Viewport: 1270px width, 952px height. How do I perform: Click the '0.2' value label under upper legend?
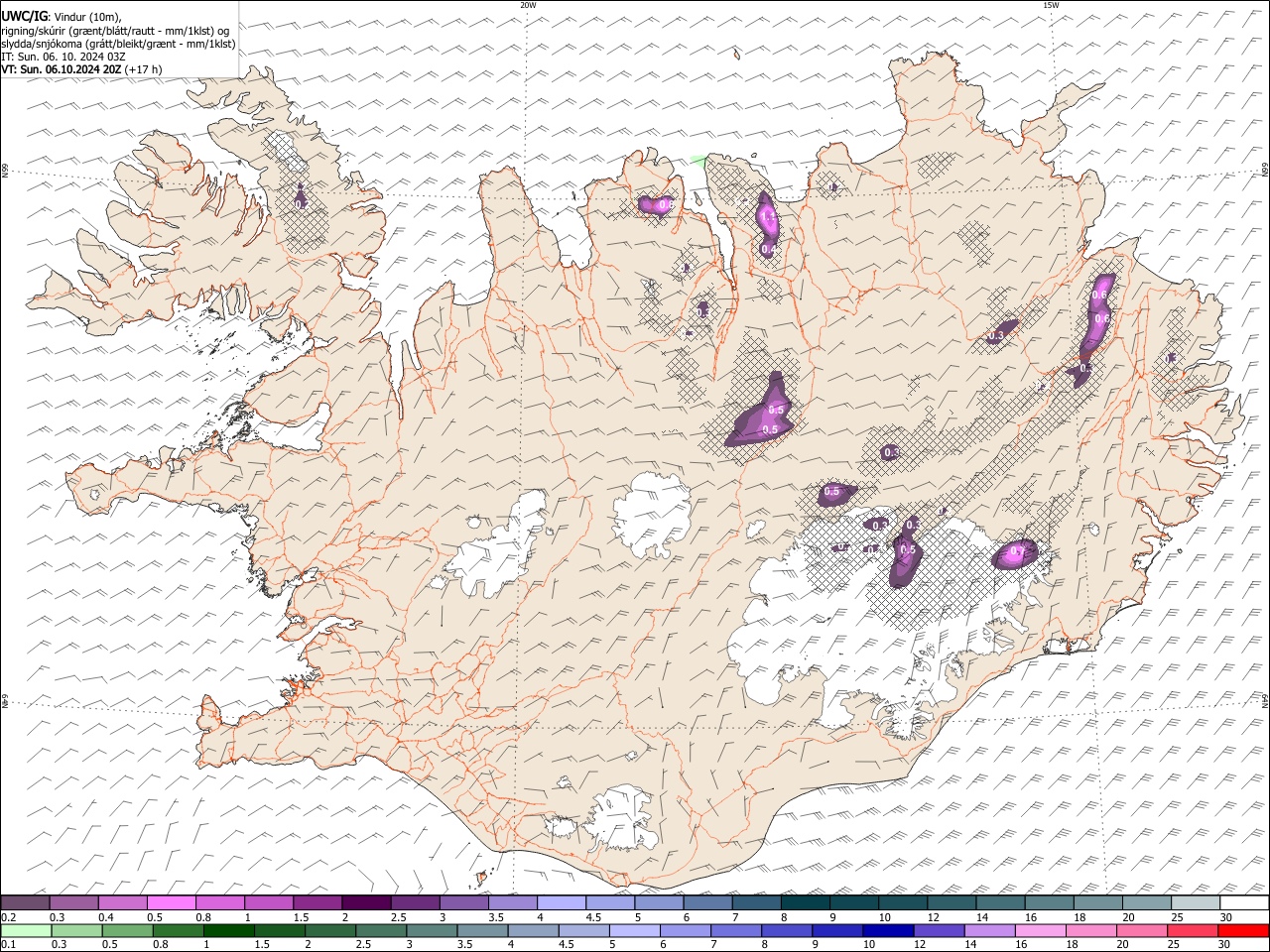tap(7, 917)
